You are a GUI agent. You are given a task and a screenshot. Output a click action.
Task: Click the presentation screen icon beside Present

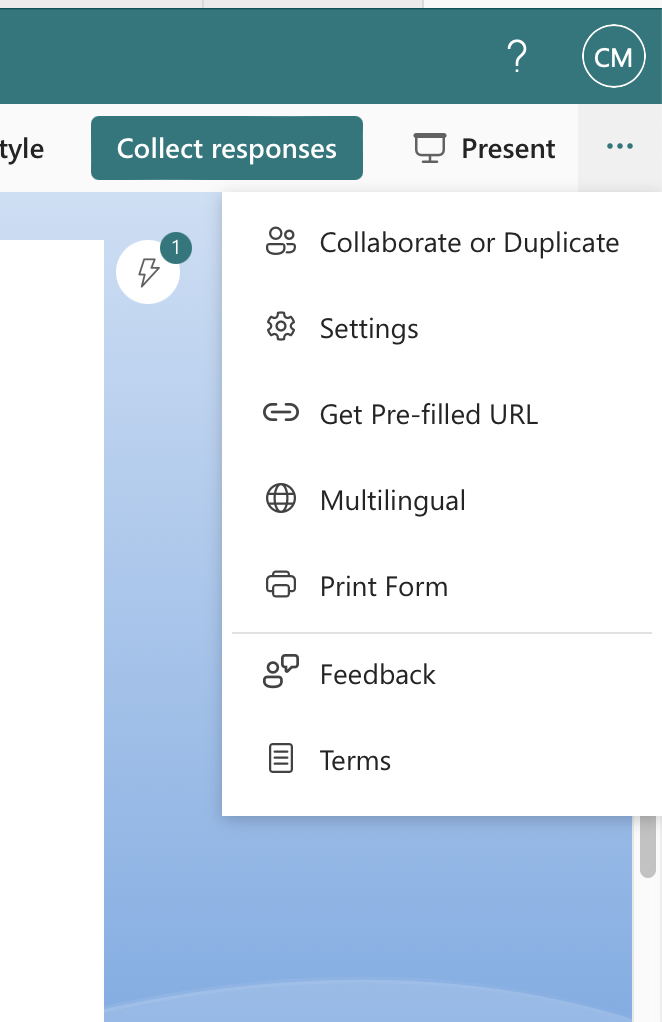[430, 148]
